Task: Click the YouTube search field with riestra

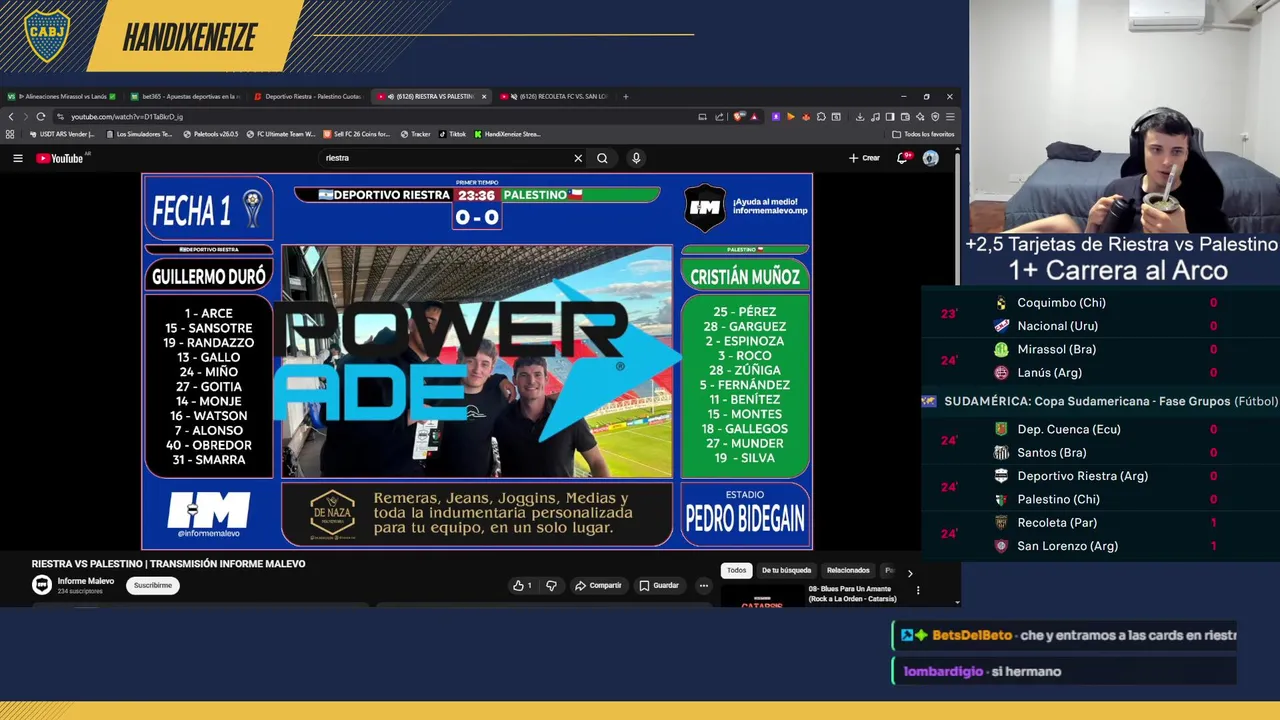Action: pyautogui.click(x=445, y=158)
